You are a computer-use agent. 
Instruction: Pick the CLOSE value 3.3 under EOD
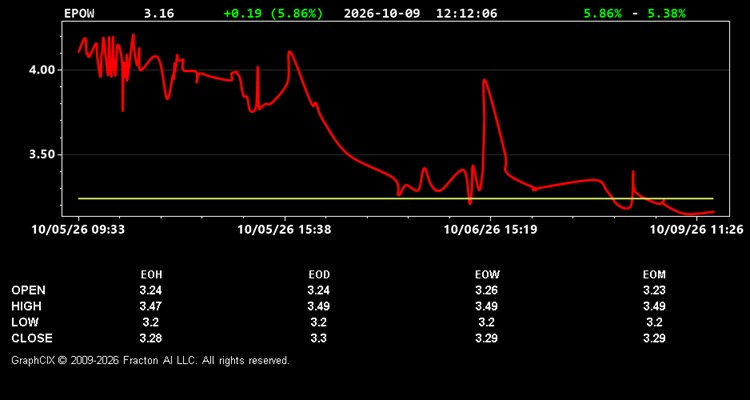click(319, 338)
